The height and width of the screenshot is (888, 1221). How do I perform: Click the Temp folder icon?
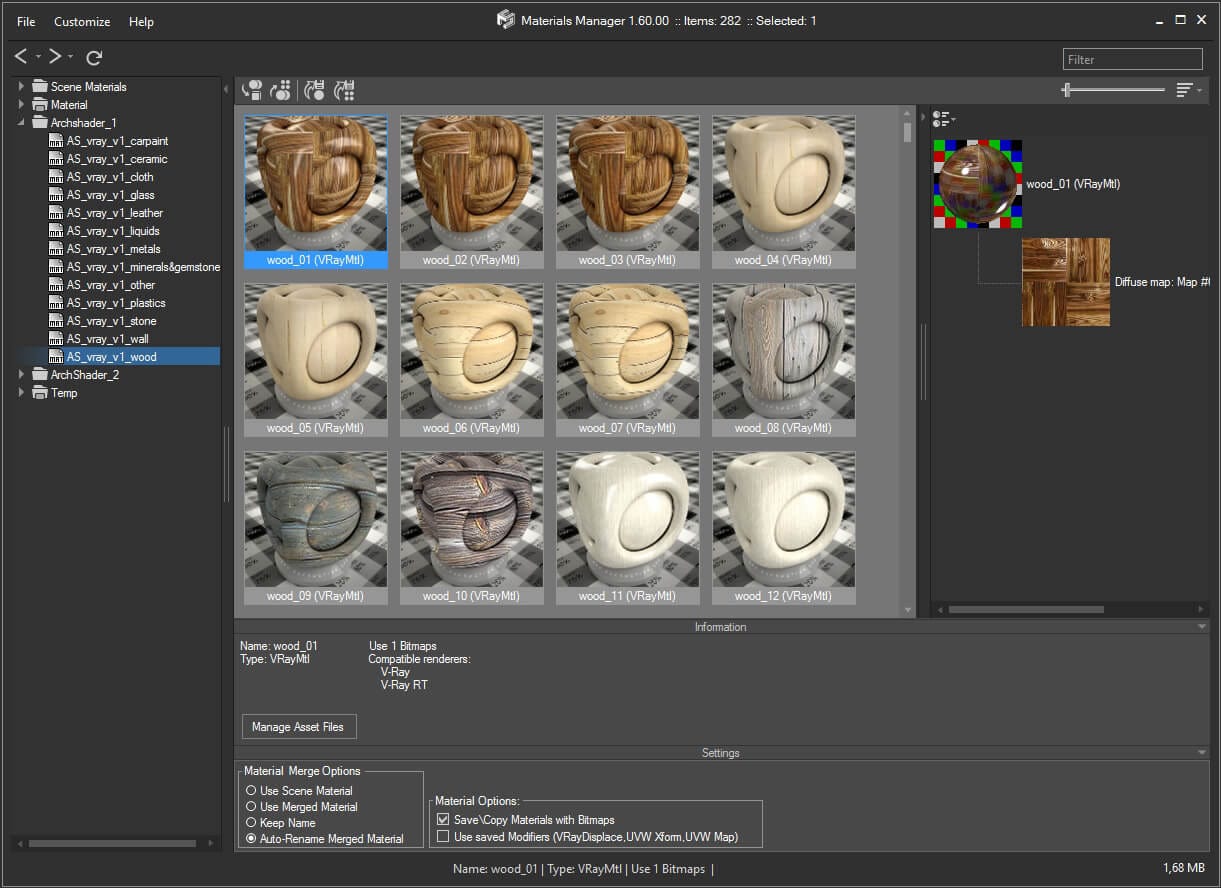pyautogui.click(x=40, y=393)
